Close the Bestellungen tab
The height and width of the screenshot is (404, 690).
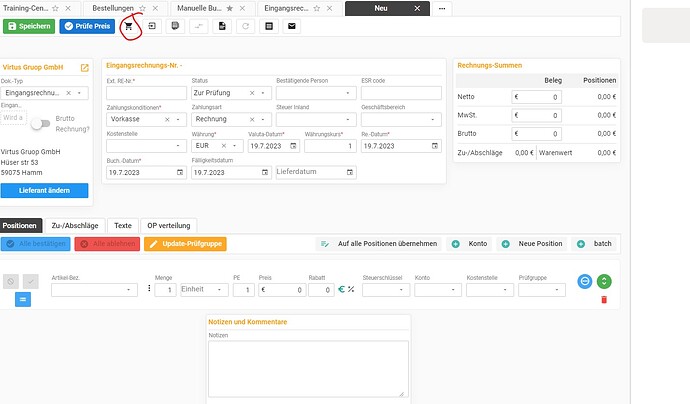155,8
